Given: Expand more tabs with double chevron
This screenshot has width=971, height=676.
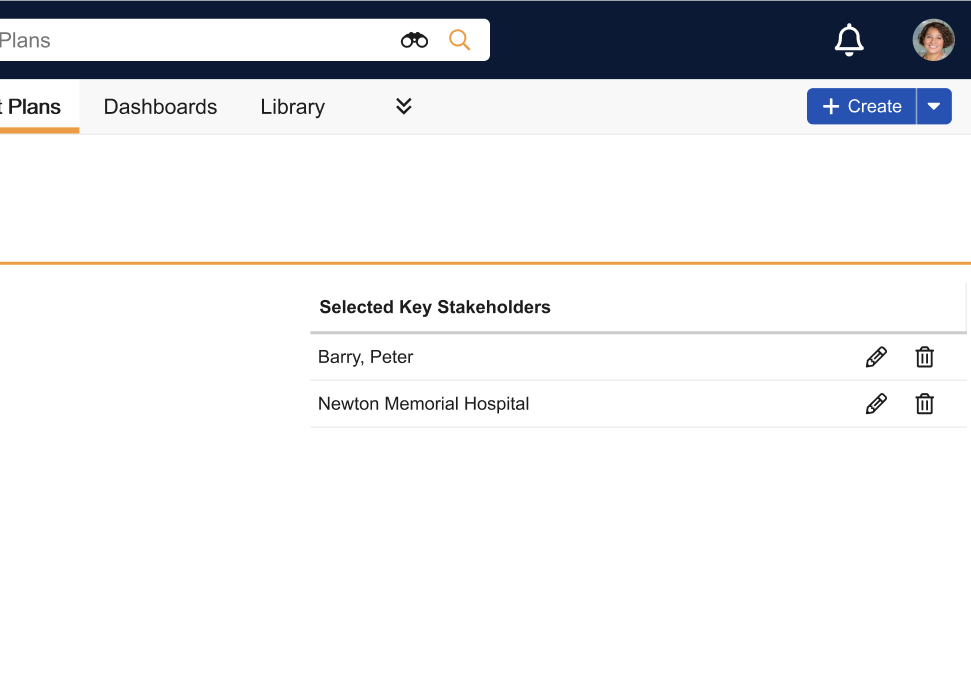Looking at the screenshot, I should point(404,107).
